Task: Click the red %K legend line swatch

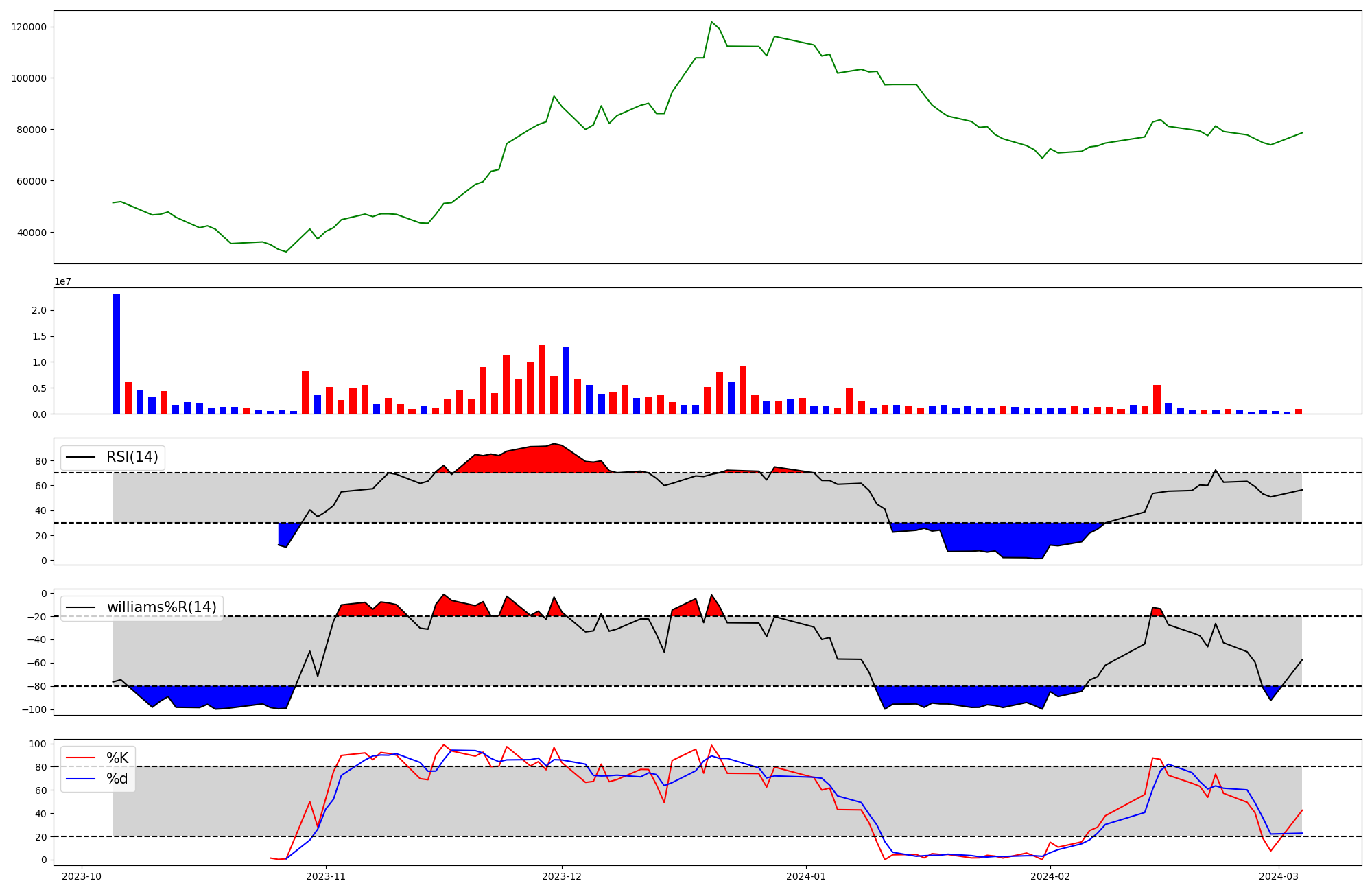Action: [80, 758]
